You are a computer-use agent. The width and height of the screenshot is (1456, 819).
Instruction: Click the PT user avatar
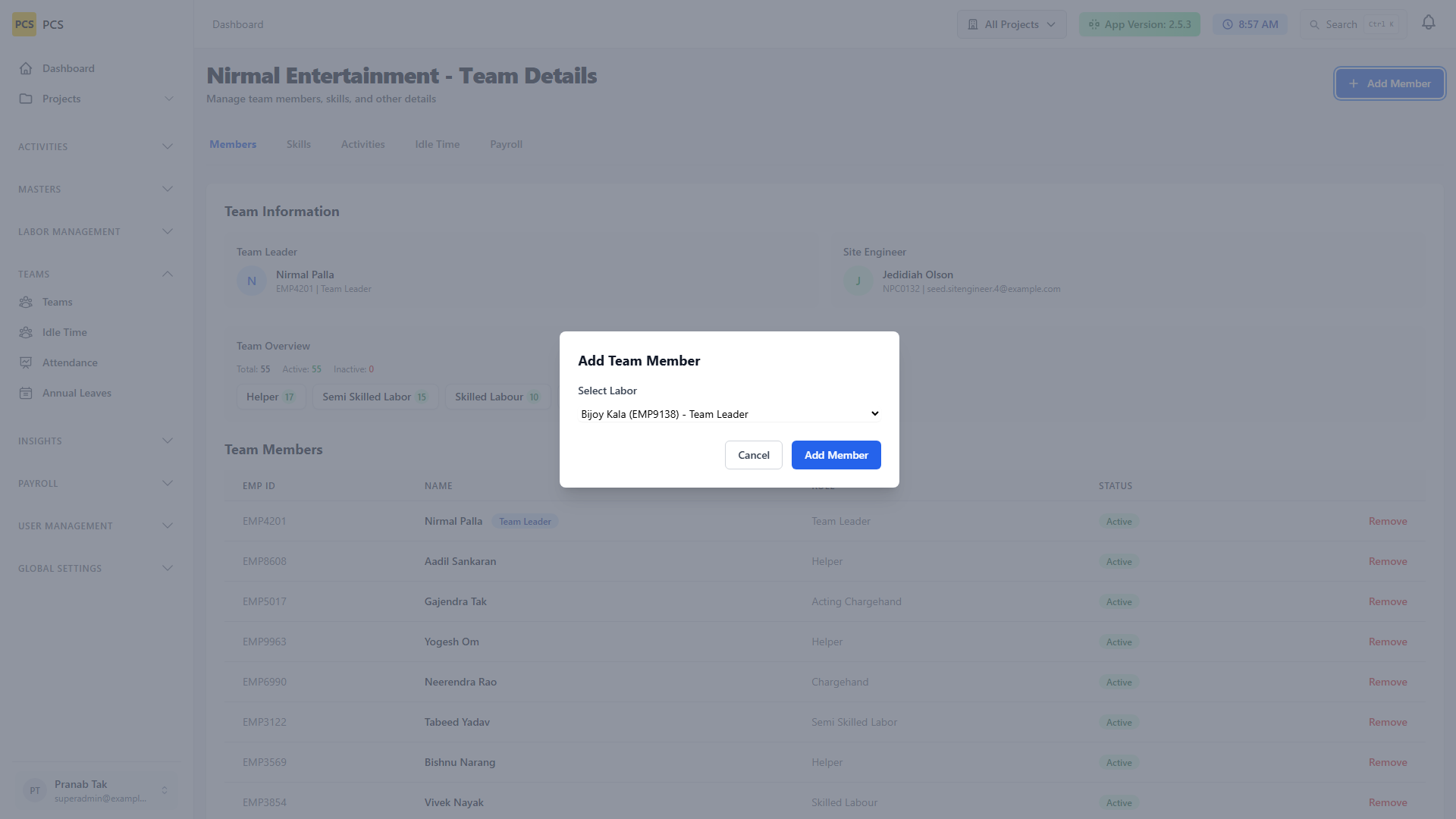(35, 790)
